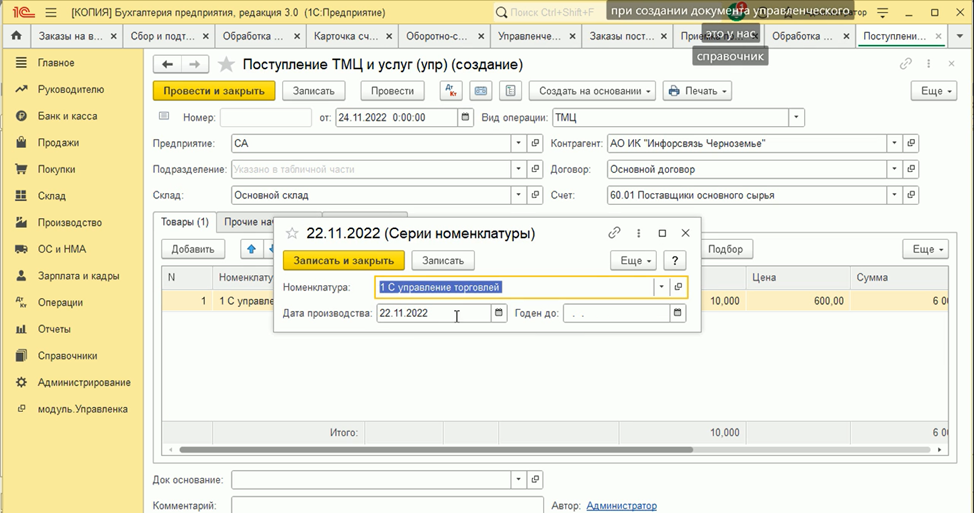Image resolution: width=974 pixels, height=513 pixels.
Task: Open Счет 60.01 record via open icon
Action: tap(911, 195)
